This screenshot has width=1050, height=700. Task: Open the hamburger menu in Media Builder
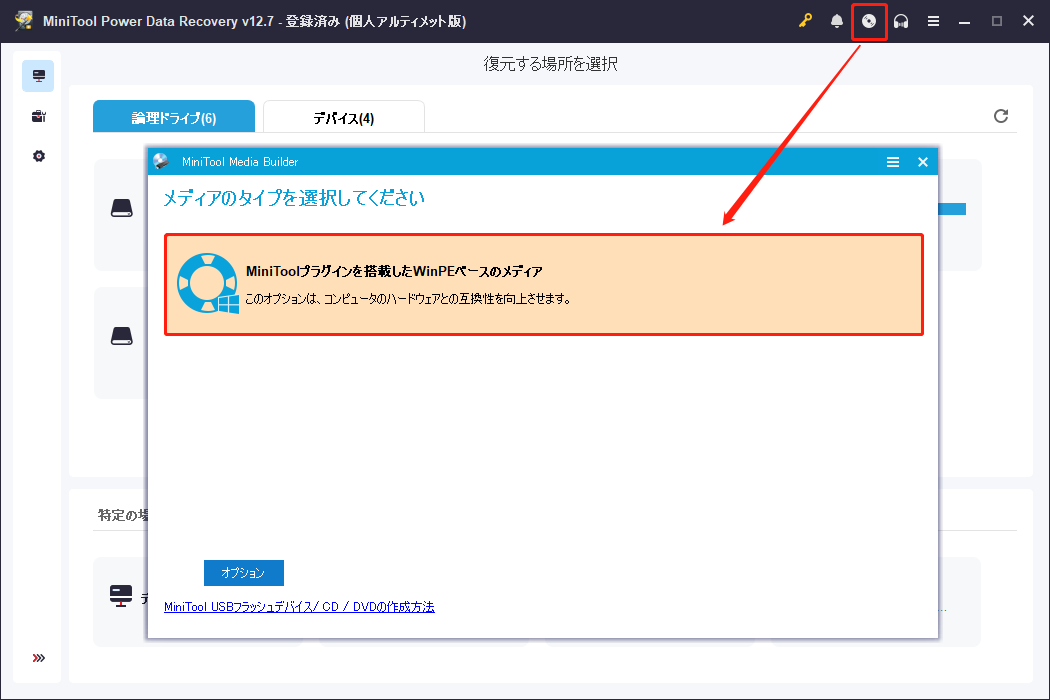coord(893,161)
